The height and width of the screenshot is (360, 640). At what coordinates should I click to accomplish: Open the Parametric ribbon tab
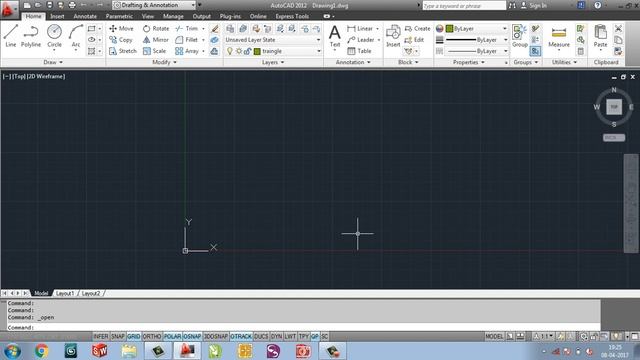click(x=119, y=16)
